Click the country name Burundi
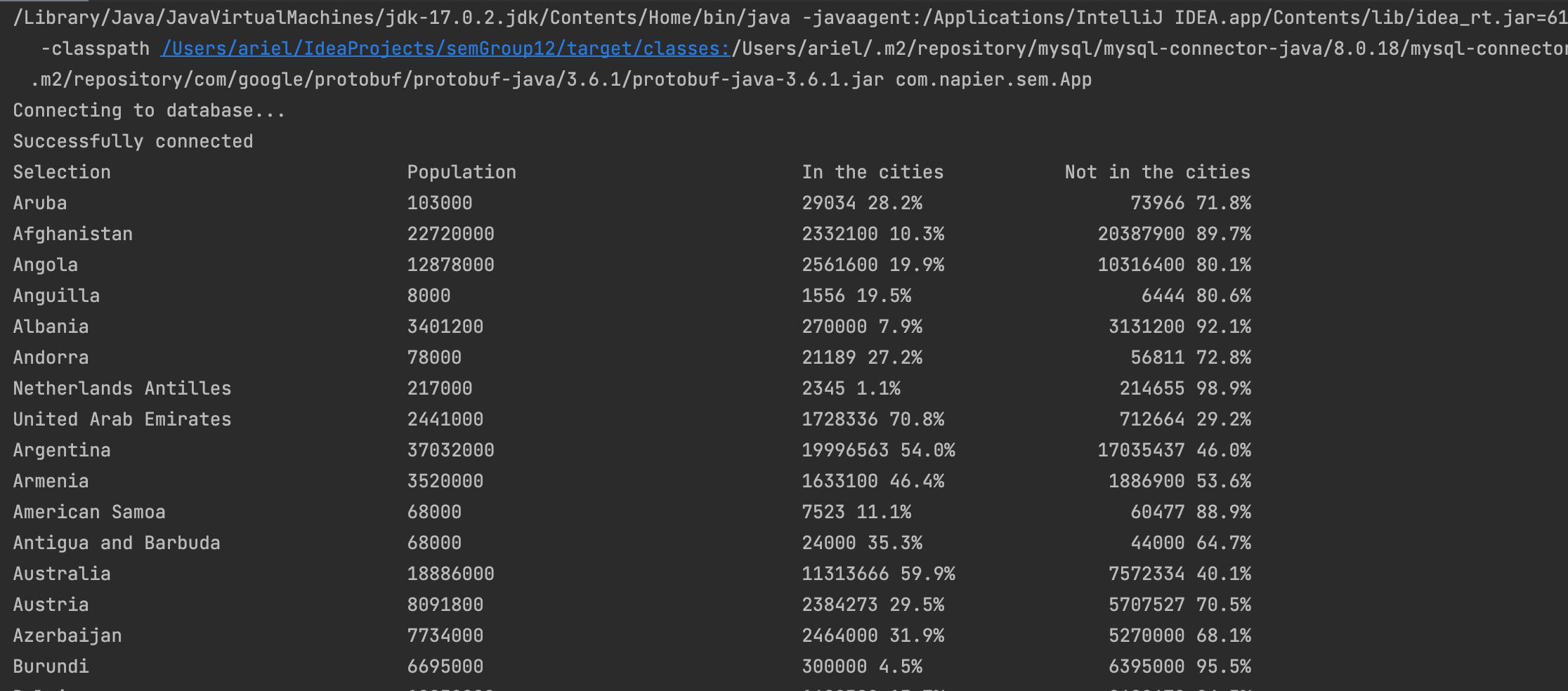The height and width of the screenshot is (691, 1568). [51, 666]
